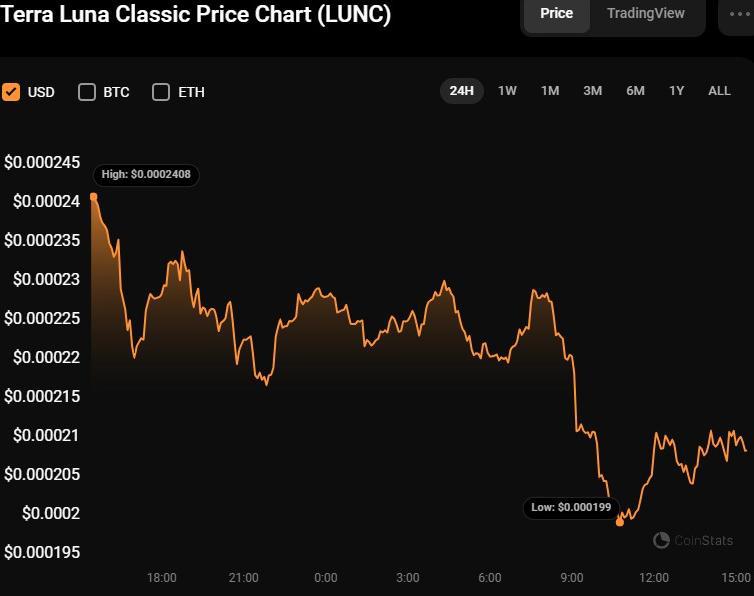This screenshot has height=596, width=754.
Task: Select the 3M time range
Action: pyautogui.click(x=592, y=91)
